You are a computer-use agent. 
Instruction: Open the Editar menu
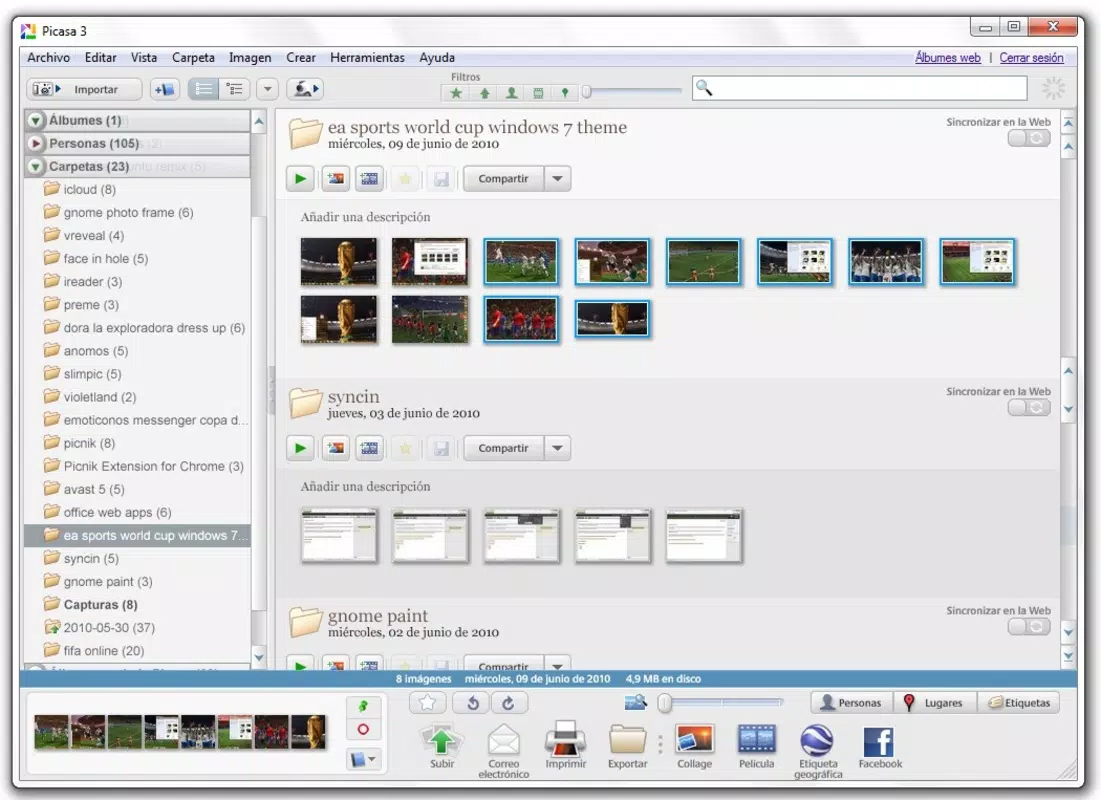point(100,58)
